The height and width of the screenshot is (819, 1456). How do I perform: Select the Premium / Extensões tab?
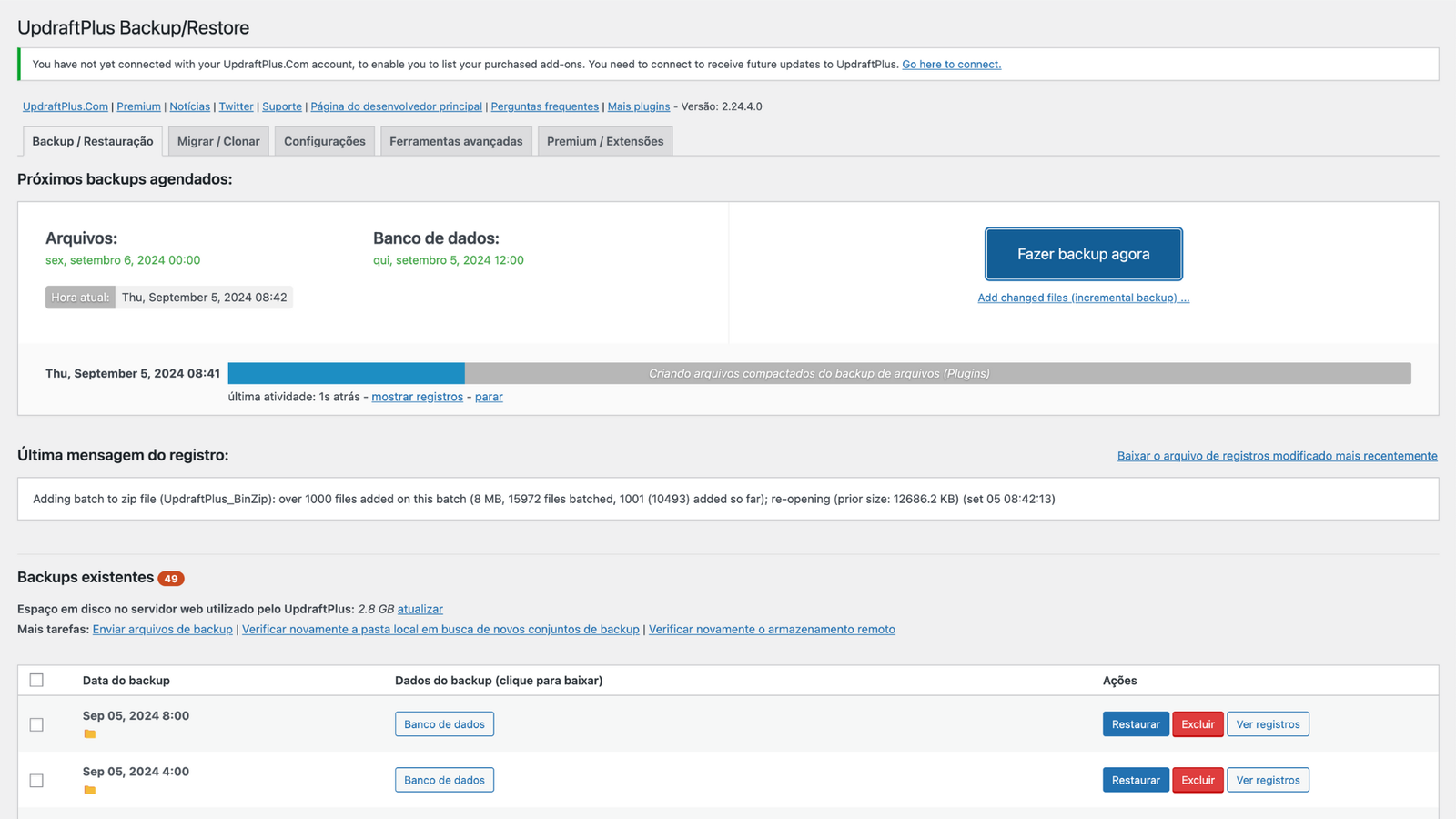pyautogui.click(x=605, y=141)
